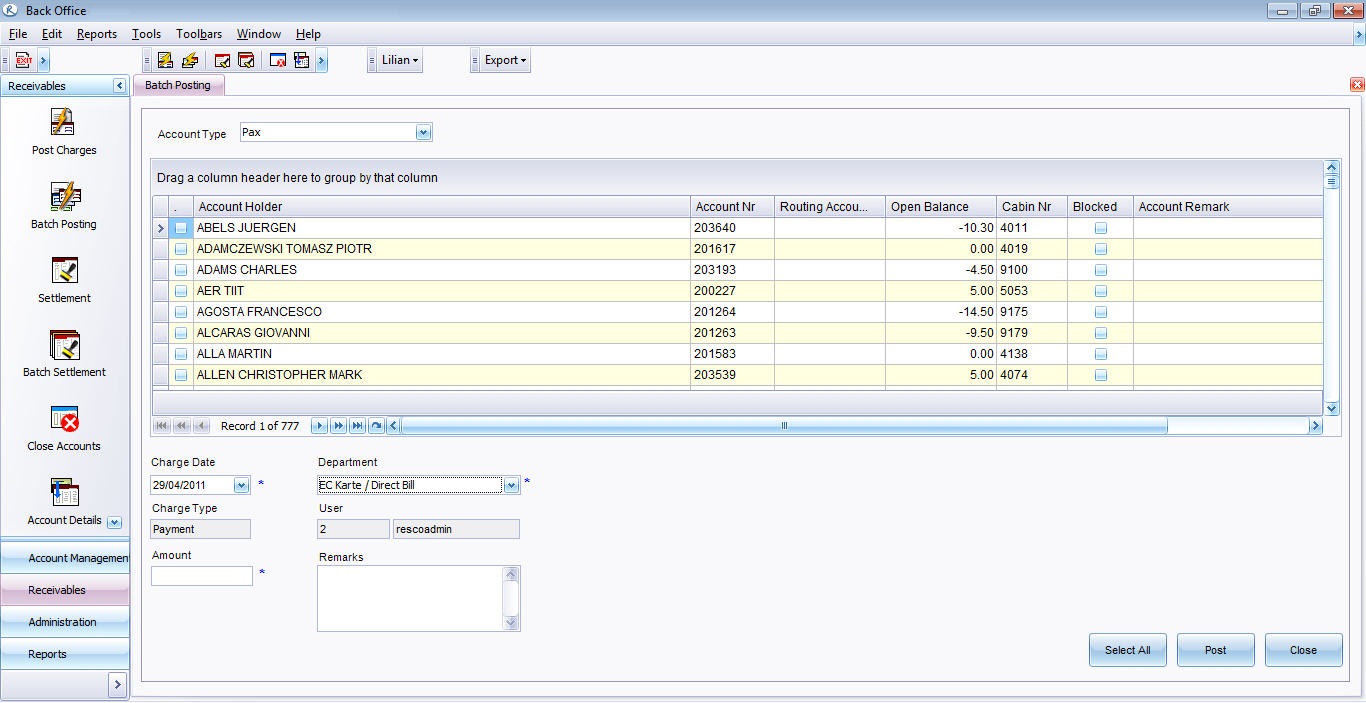Go to next record in grid navigator
Screen dimensions: 1366x703
(320, 426)
